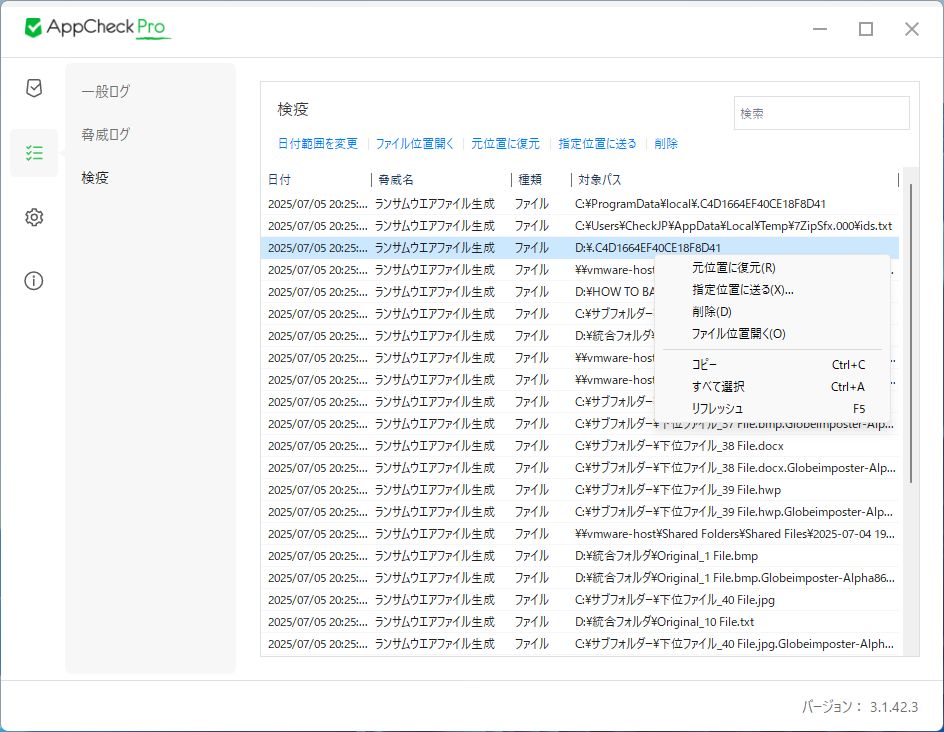Select the log list sidebar icon
The image size is (944, 732).
tap(34, 153)
